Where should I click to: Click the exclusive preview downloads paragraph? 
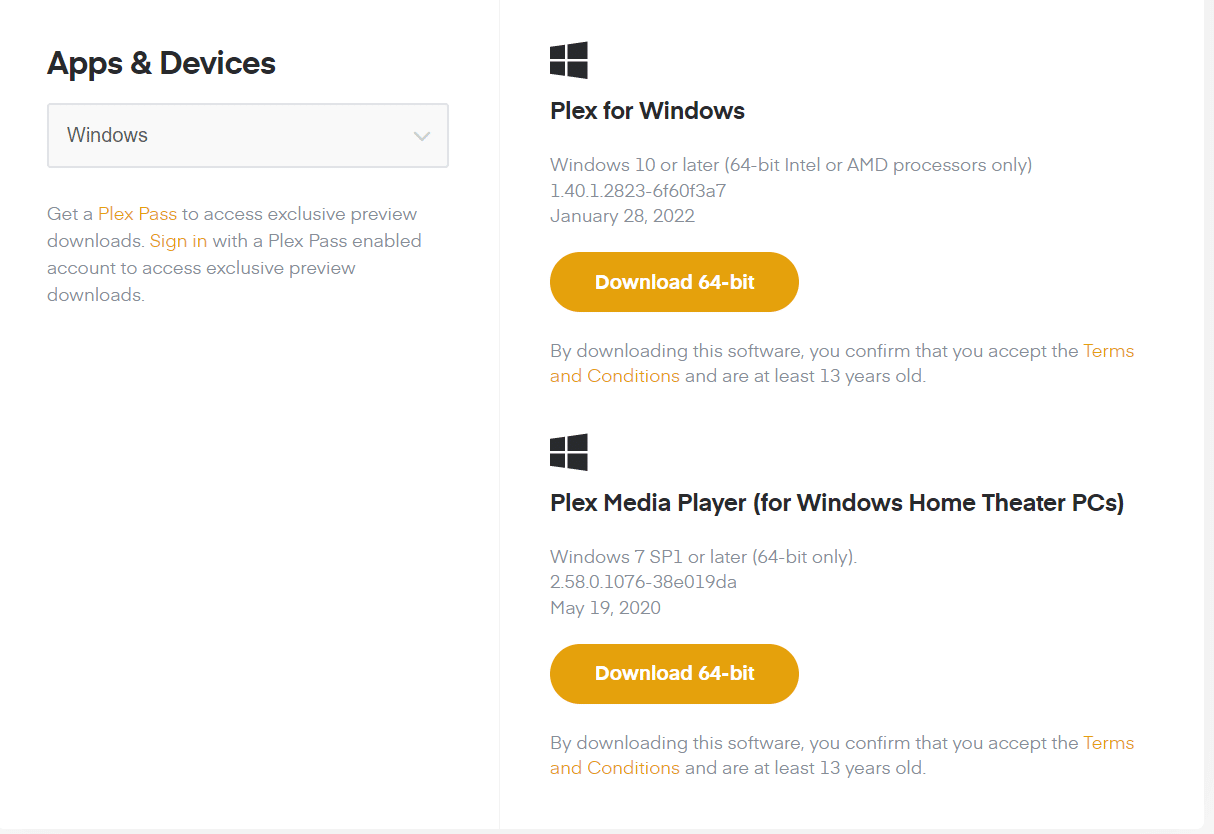pos(234,268)
